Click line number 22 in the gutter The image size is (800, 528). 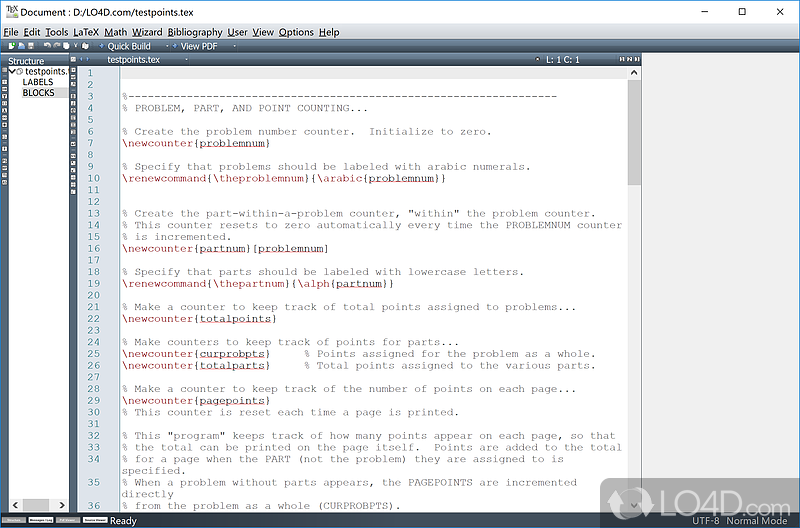click(x=94, y=319)
